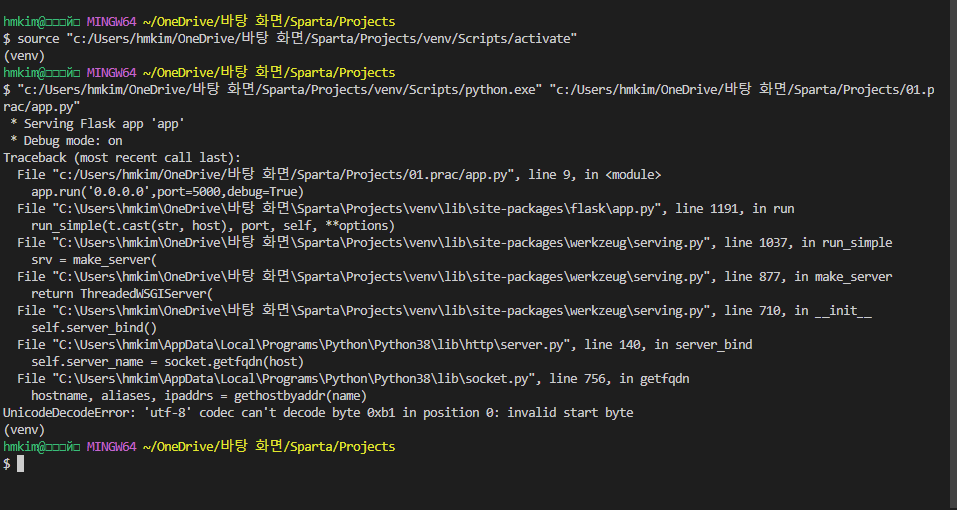Click the traceback line ending 'line 9, in <module>'
Viewport: 957px width, 510px height.
339,175
